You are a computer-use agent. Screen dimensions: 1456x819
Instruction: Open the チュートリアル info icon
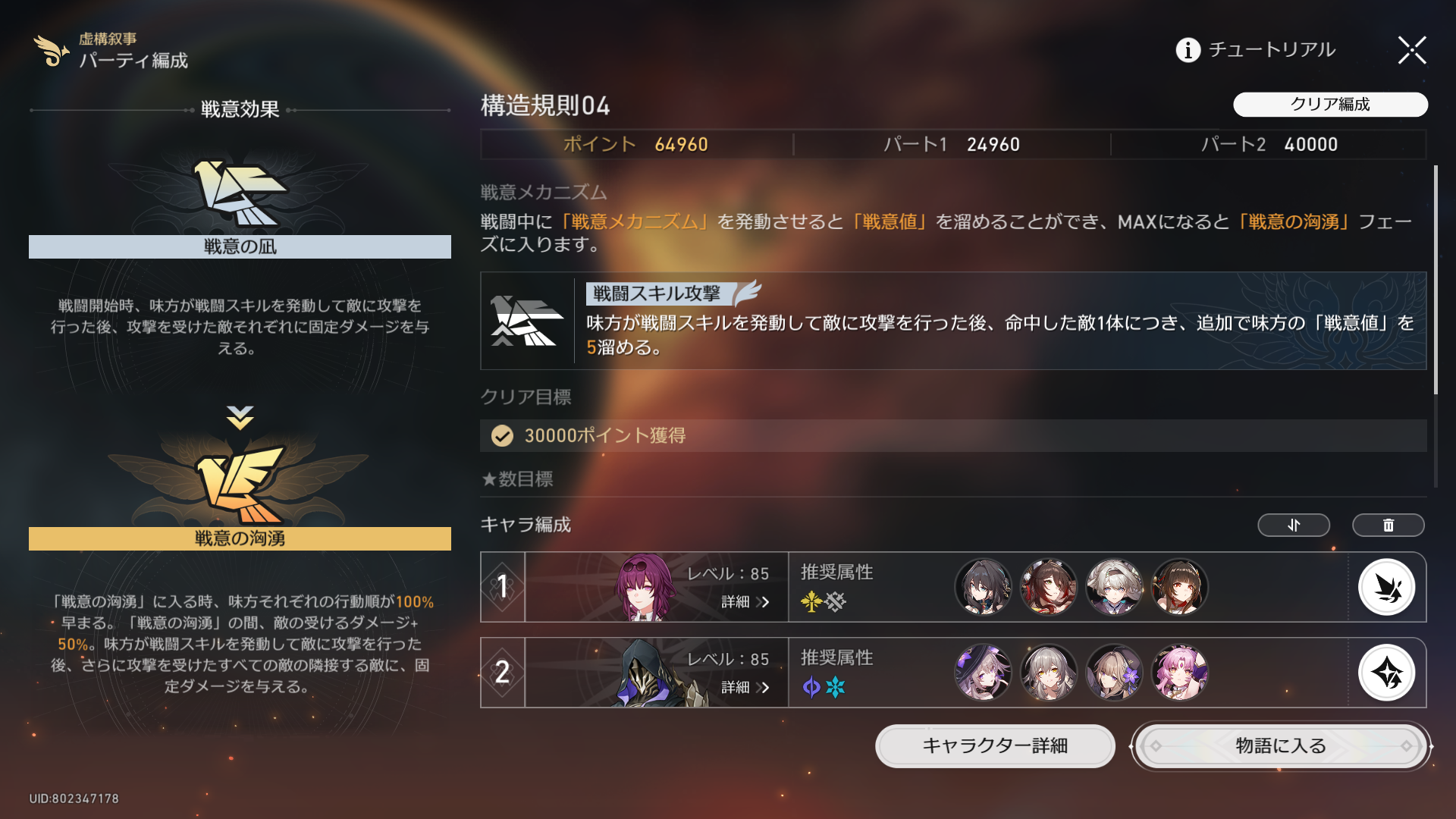[1188, 50]
